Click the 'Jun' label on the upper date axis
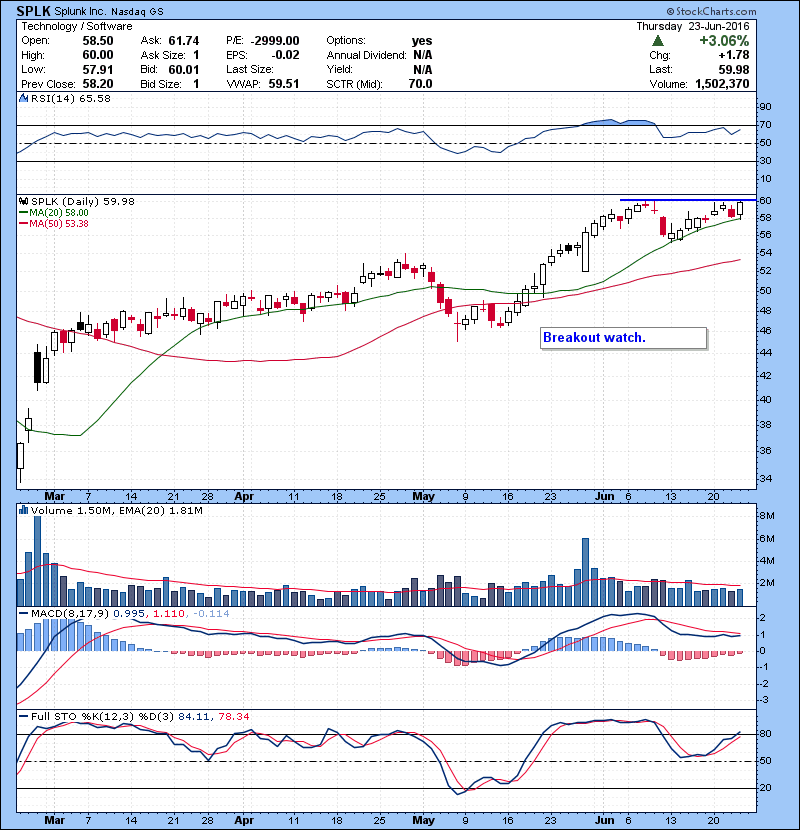This screenshot has width=800, height=830. coord(605,497)
